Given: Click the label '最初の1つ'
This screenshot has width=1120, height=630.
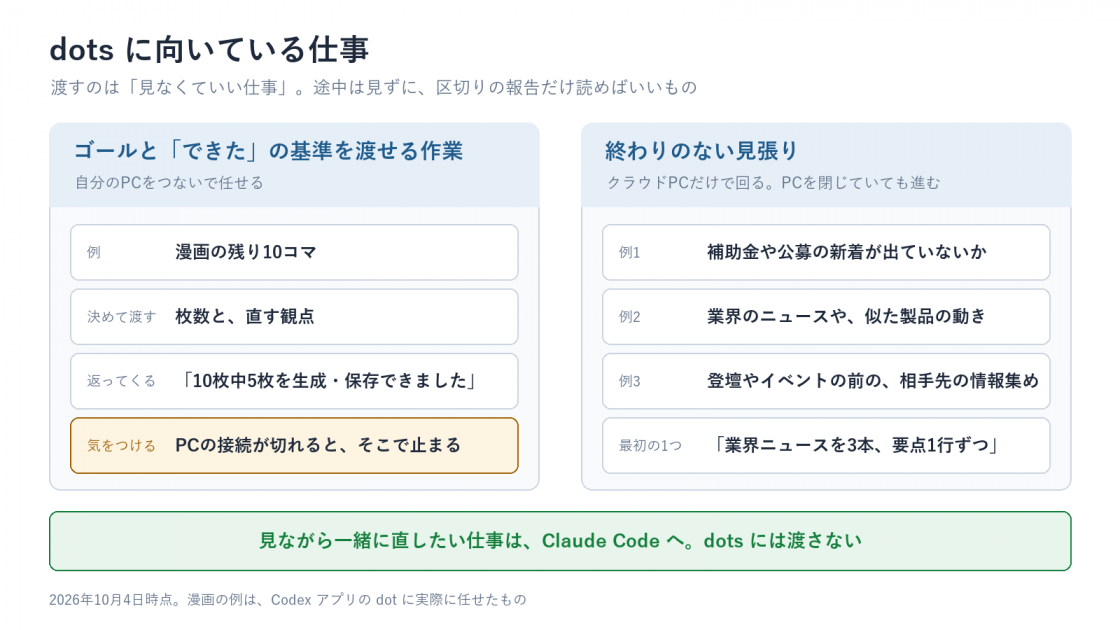Looking at the screenshot, I should 650,445.
